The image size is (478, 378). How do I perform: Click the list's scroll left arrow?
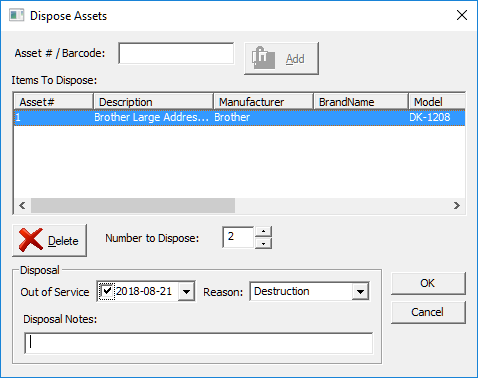coord(22,205)
